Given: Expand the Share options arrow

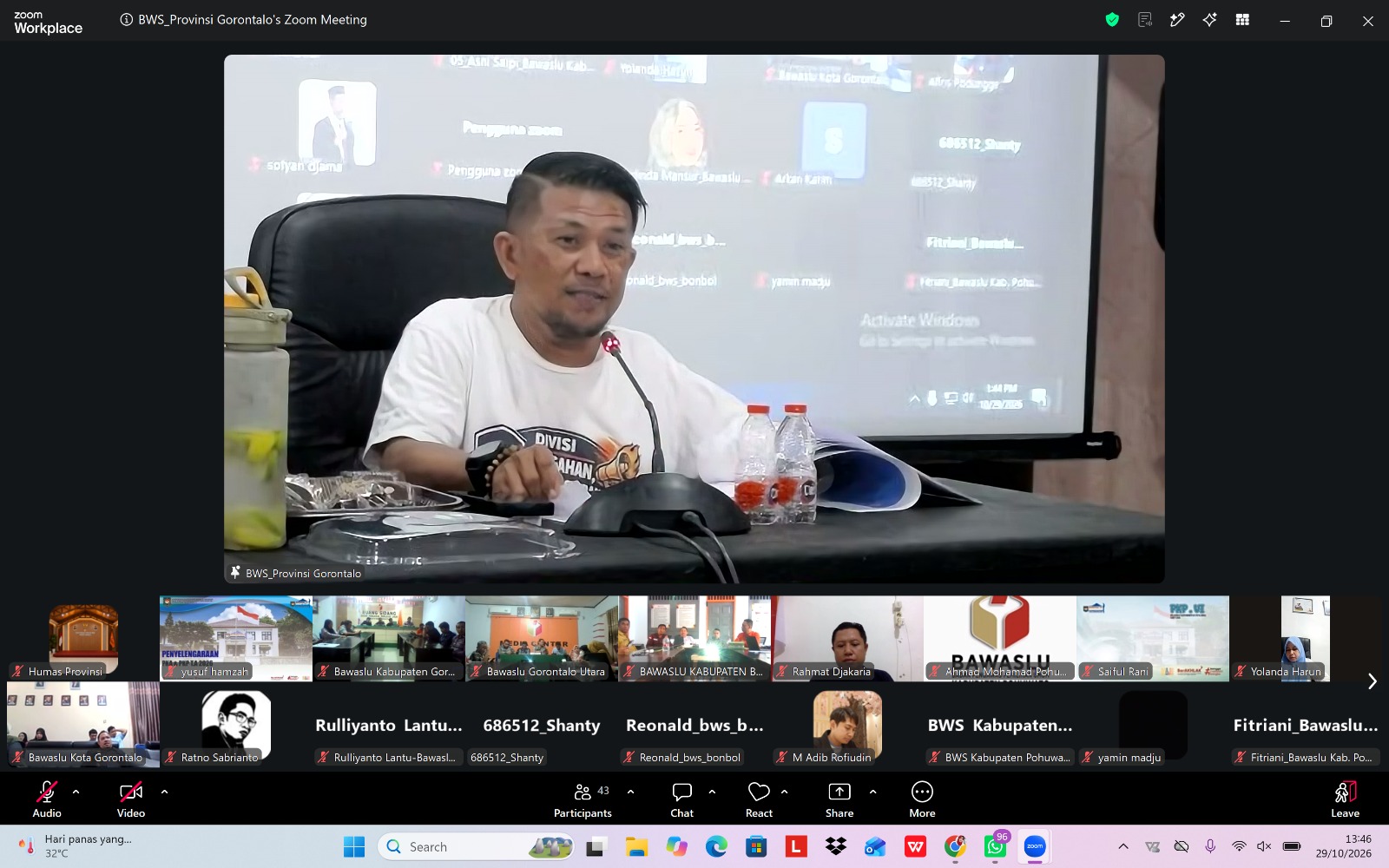Looking at the screenshot, I should pos(872,792).
